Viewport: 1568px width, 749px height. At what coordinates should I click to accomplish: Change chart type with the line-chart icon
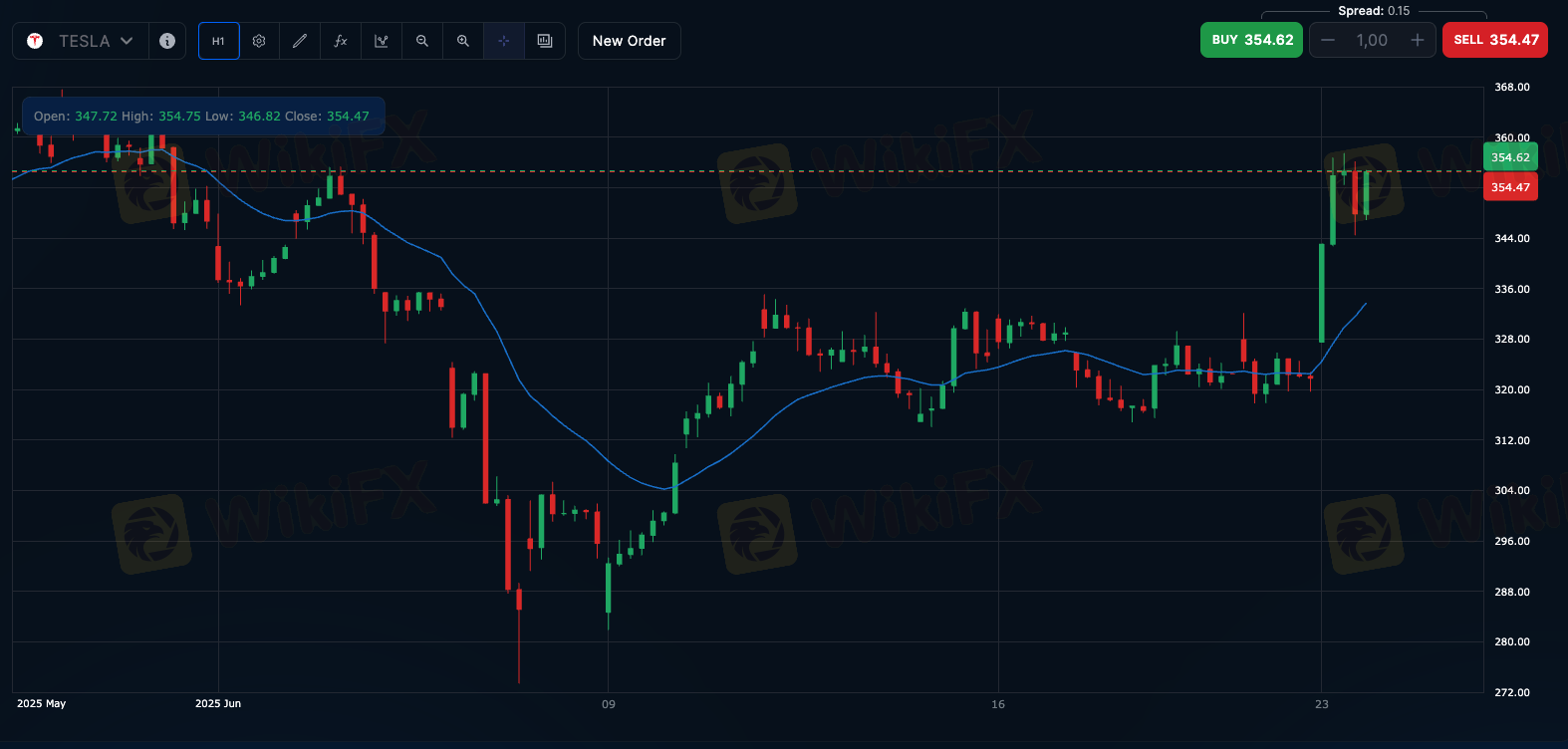(x=382, y=41)
